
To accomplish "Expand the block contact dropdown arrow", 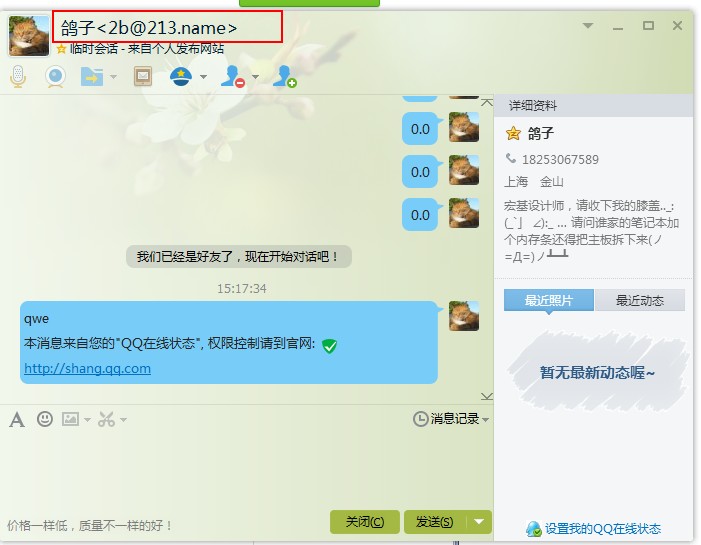I will 255,77.
